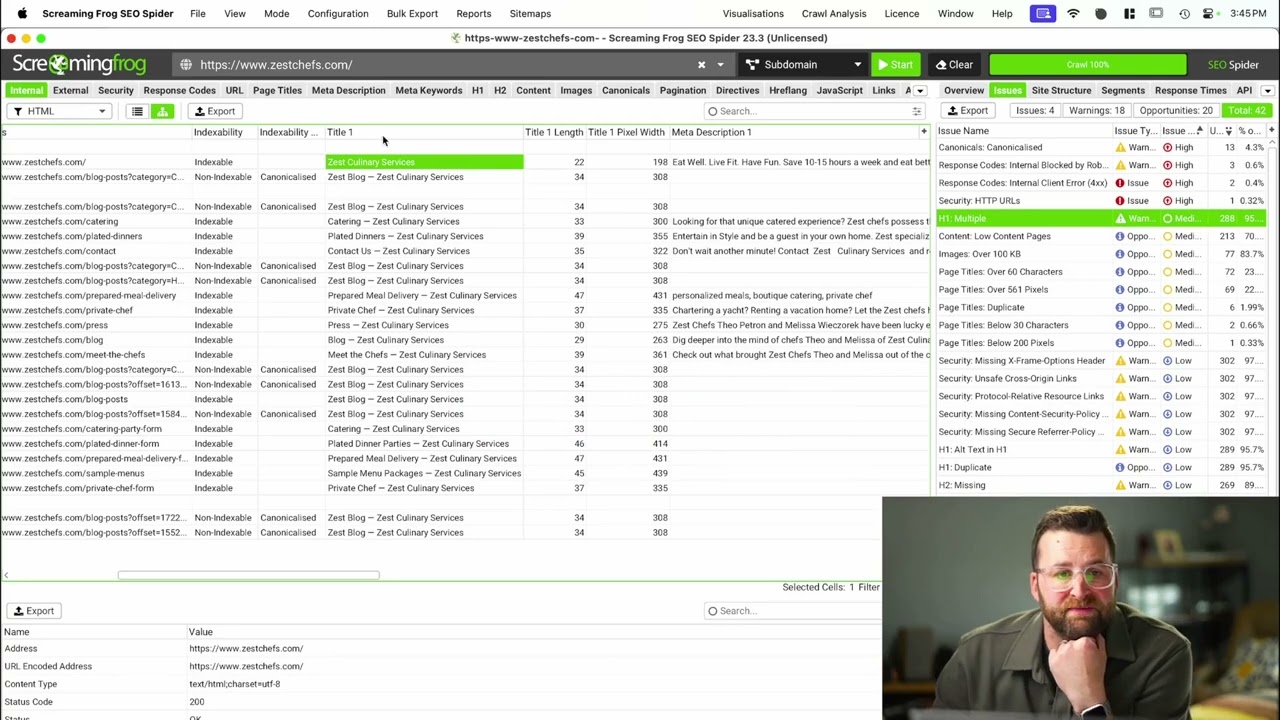Screen dimensions: 1280x720
Task: Filter by Opportunities: 20 toggle
Action: [x=1176, y=111]
